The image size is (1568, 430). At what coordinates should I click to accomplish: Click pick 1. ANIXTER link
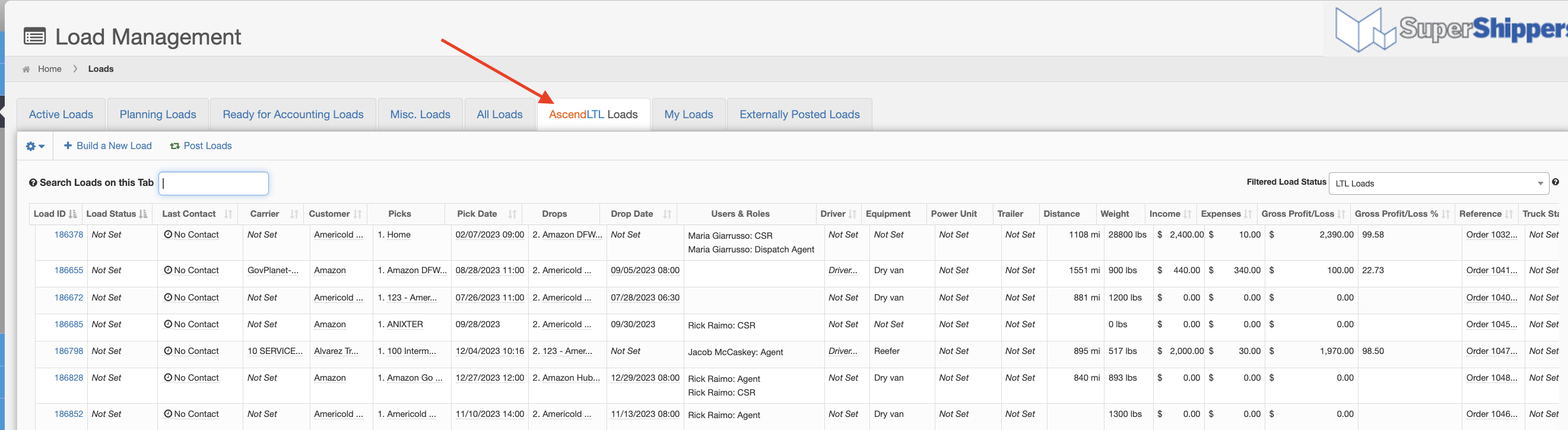[400, 325]
